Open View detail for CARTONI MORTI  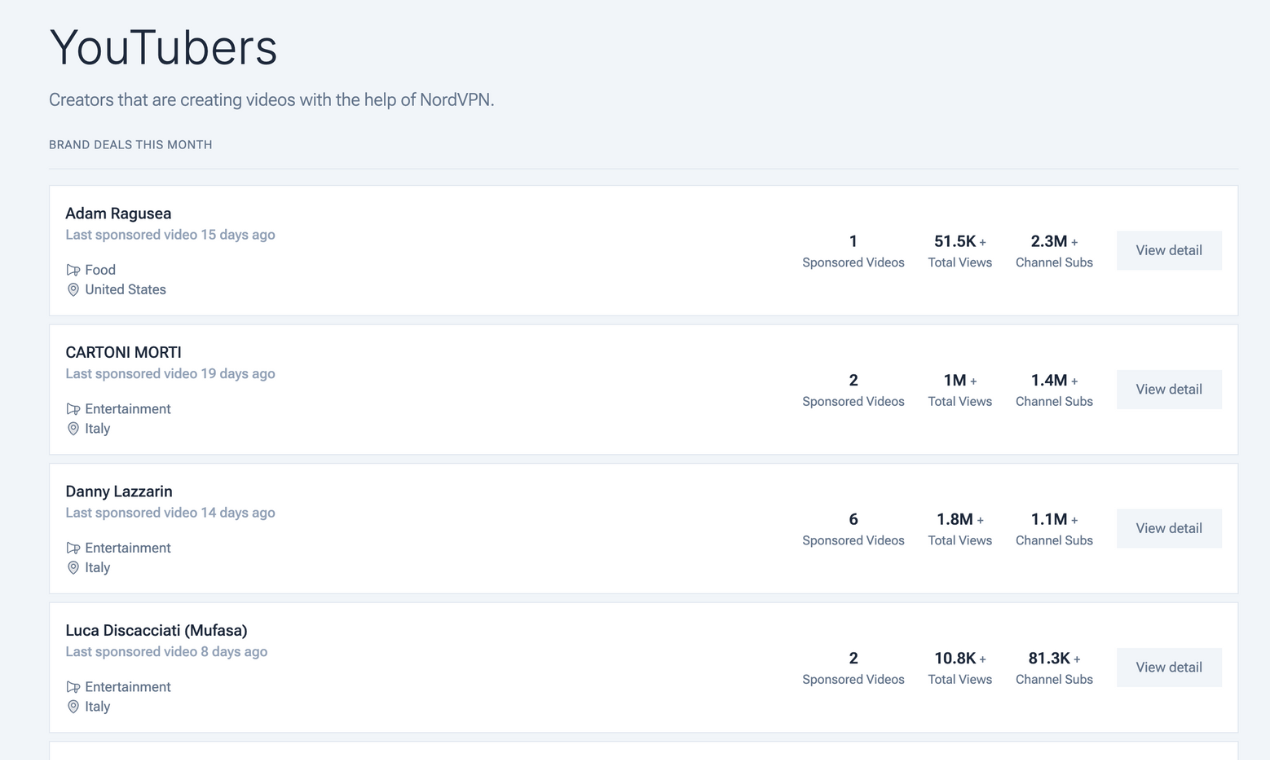click(1169, 389)
